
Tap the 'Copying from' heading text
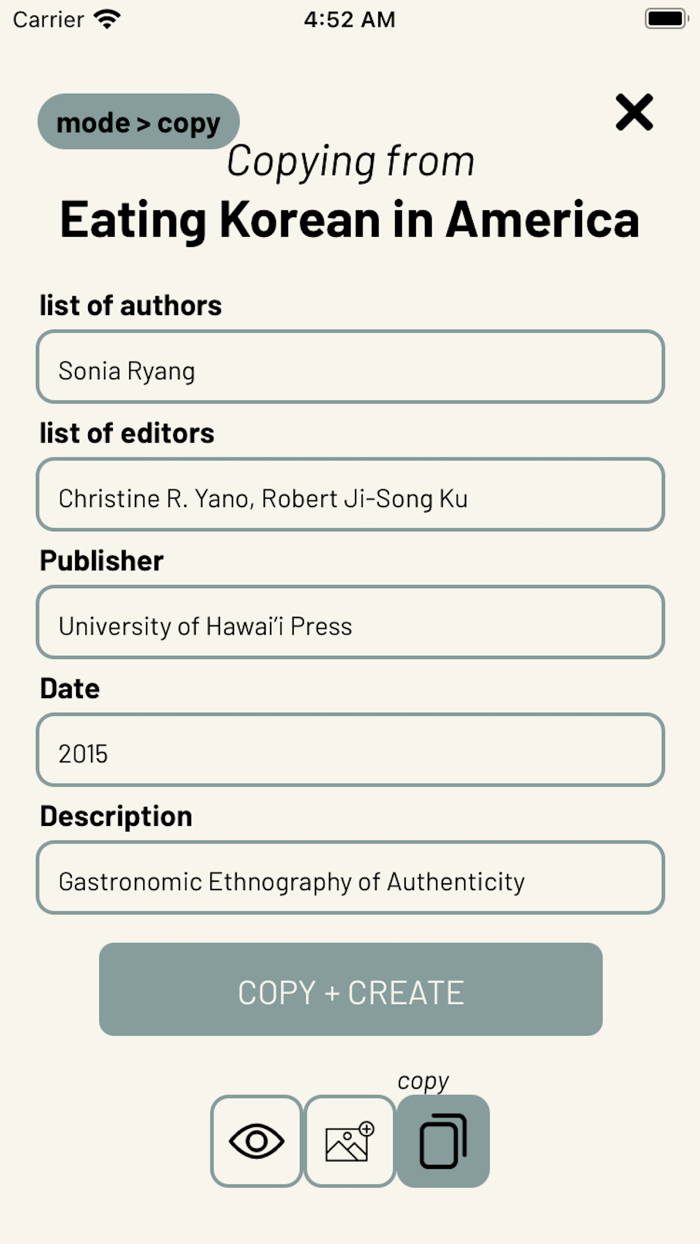click(x=350, y=161)
